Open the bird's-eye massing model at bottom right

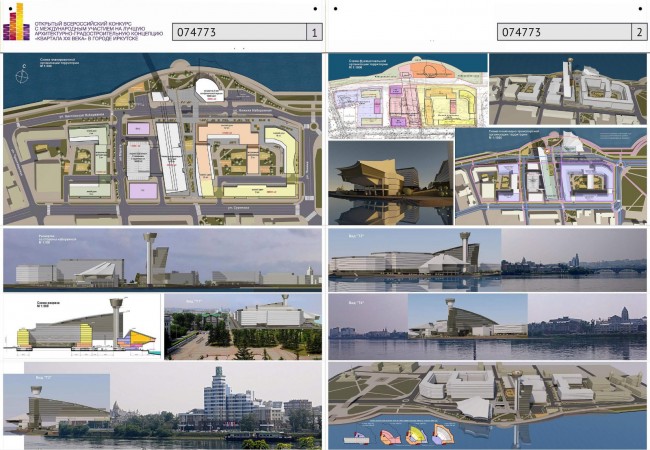click(x=488, y=406)
